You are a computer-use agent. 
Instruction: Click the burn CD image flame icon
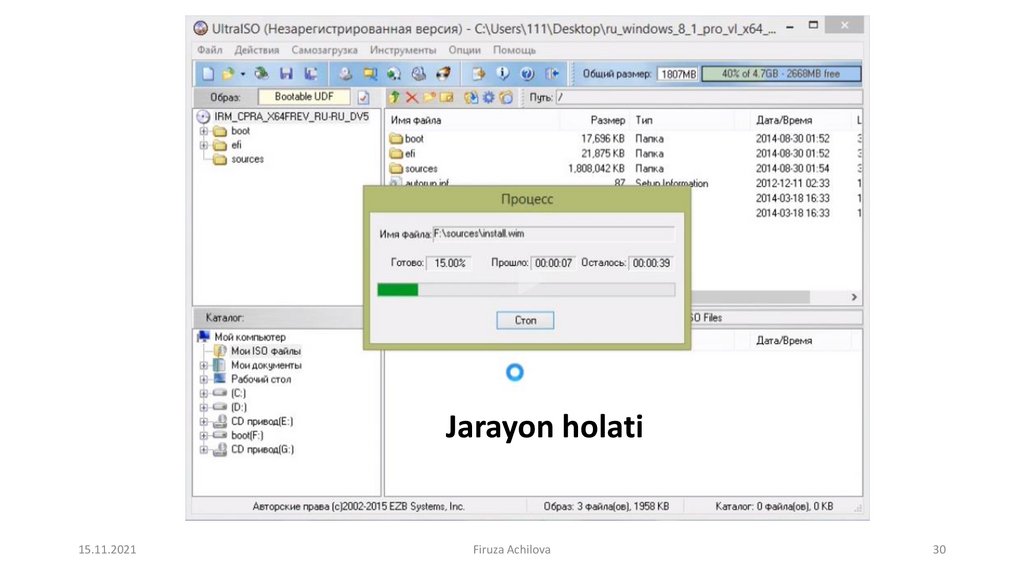(x=442, y=74)
